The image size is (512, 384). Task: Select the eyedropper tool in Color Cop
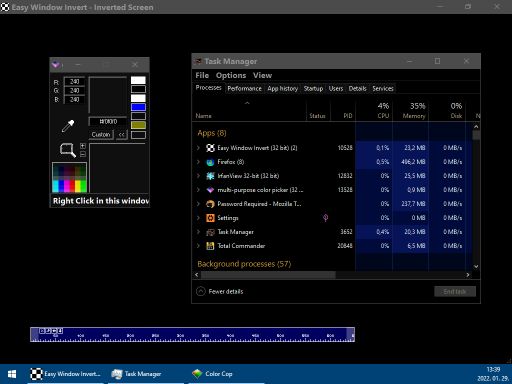(68, 126)
